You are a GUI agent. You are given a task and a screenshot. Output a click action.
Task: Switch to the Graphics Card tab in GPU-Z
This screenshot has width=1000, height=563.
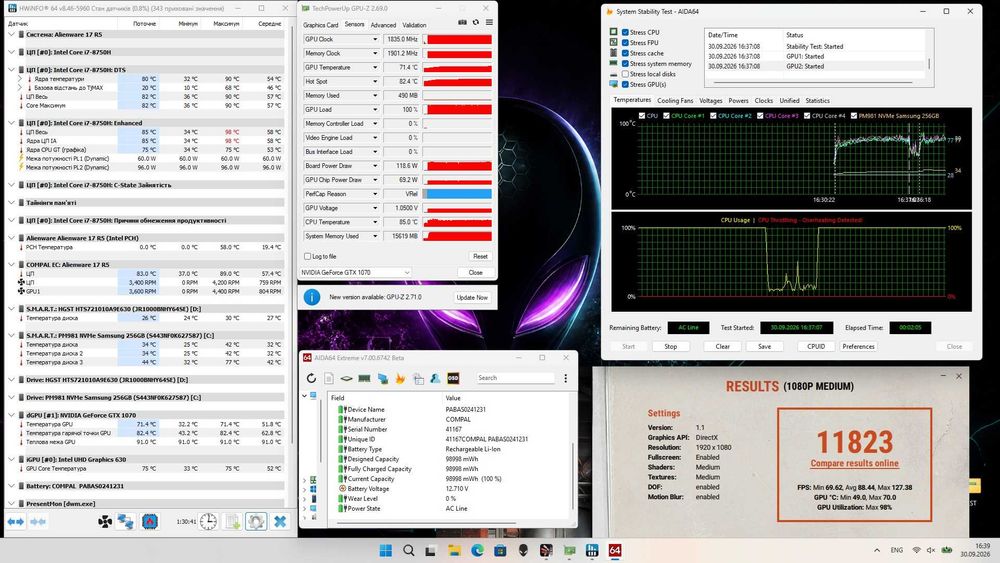320,25
